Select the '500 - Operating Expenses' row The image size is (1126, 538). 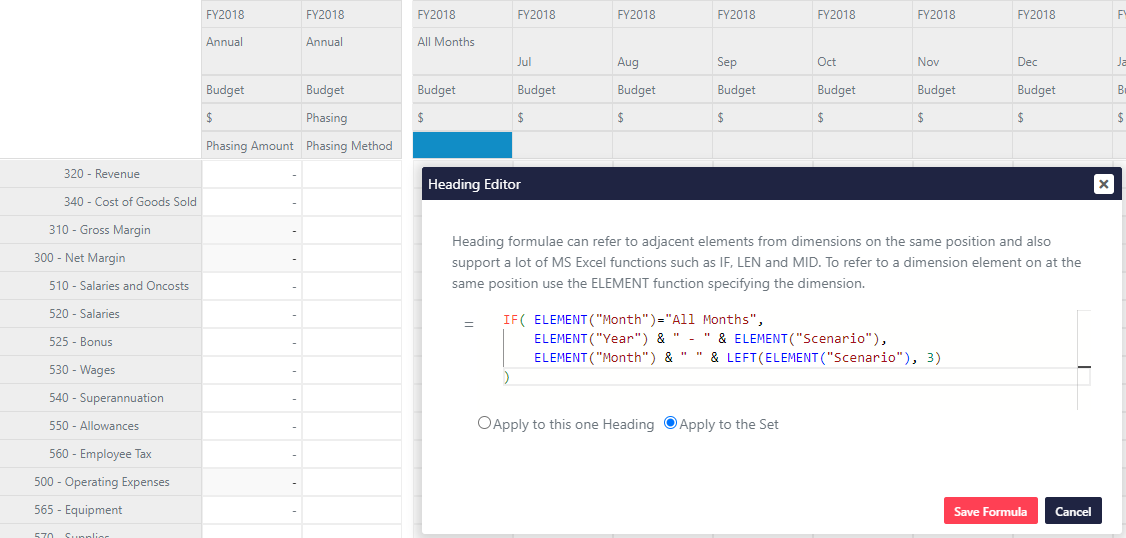pos(101,482)
